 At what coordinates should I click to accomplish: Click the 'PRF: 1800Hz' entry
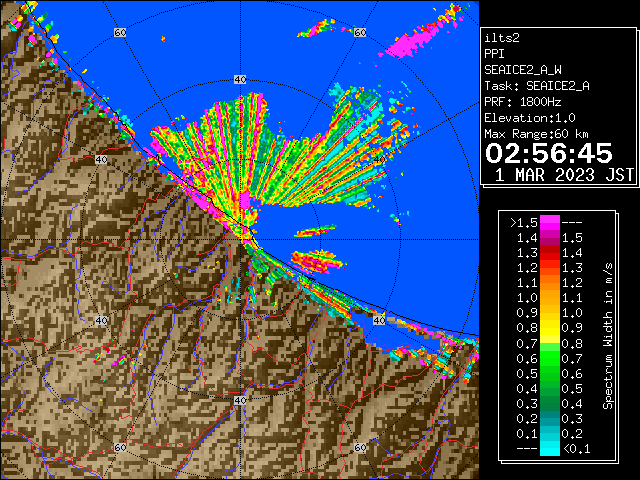pos(523,102)
